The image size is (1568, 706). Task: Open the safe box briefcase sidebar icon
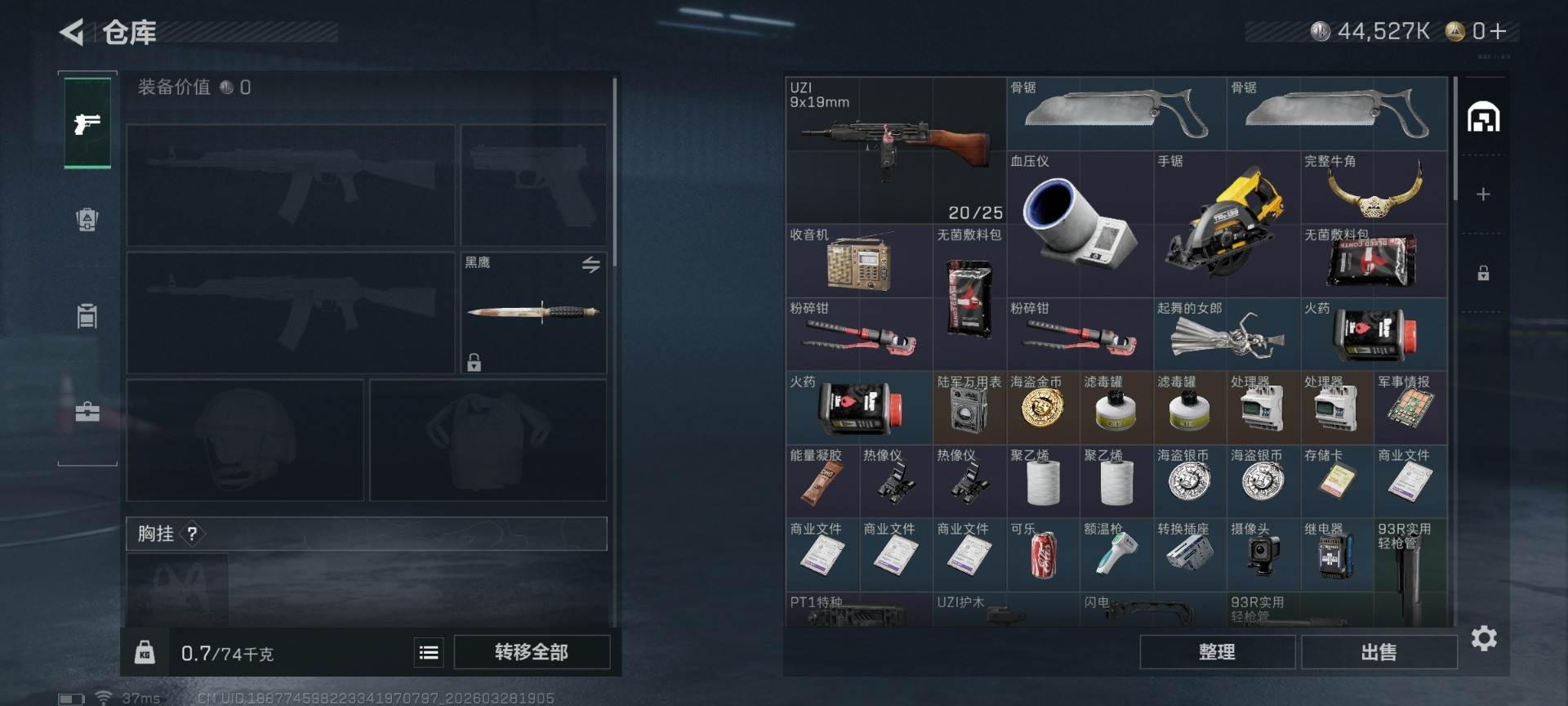tap(87, 411)
